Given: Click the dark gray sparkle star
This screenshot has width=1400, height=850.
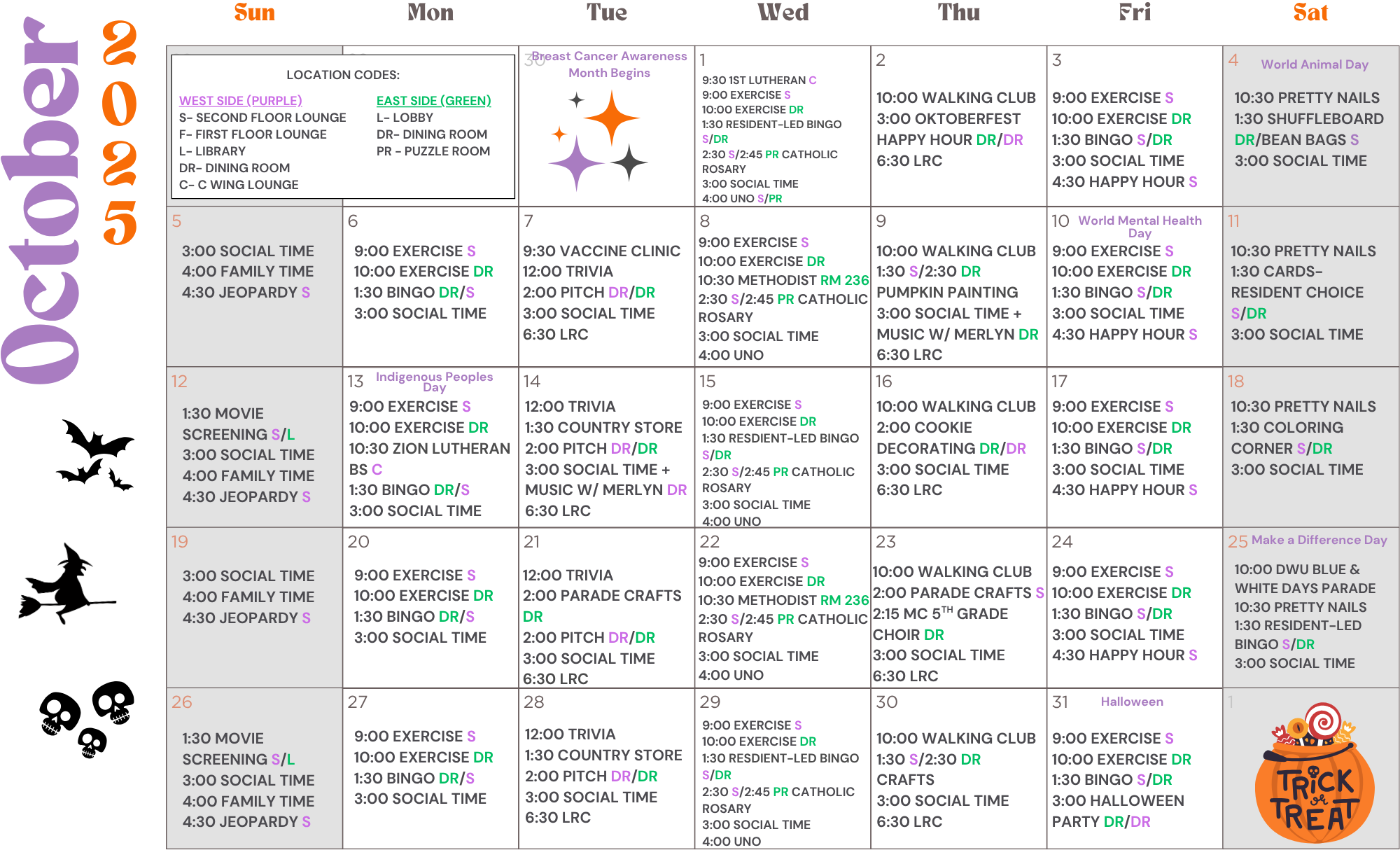Looking at the screenshot, I should [629, 162].
